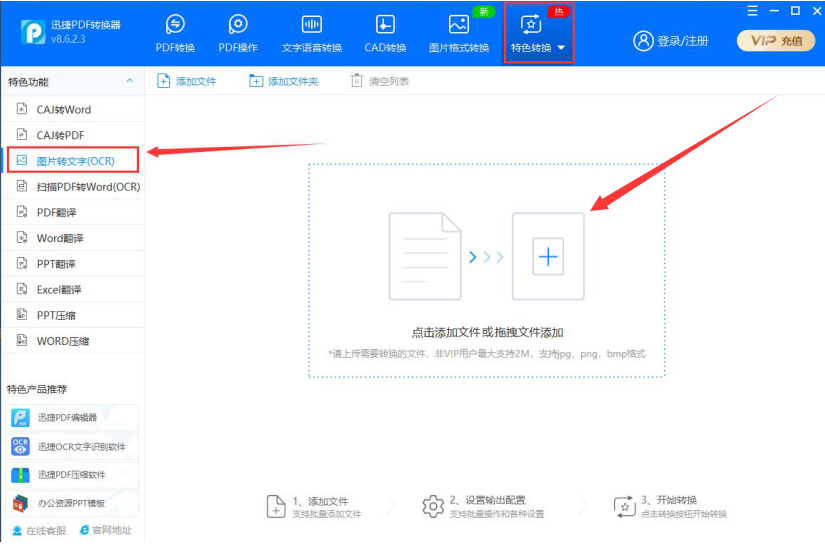Click the PPT压缩 document icon

coord(22,314)
